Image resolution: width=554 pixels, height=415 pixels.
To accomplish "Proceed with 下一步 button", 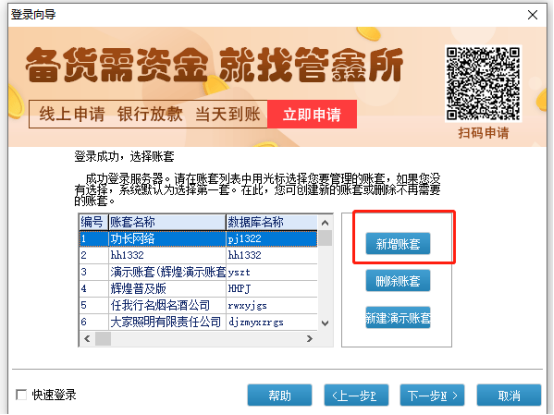I will (x=432, y=395).
